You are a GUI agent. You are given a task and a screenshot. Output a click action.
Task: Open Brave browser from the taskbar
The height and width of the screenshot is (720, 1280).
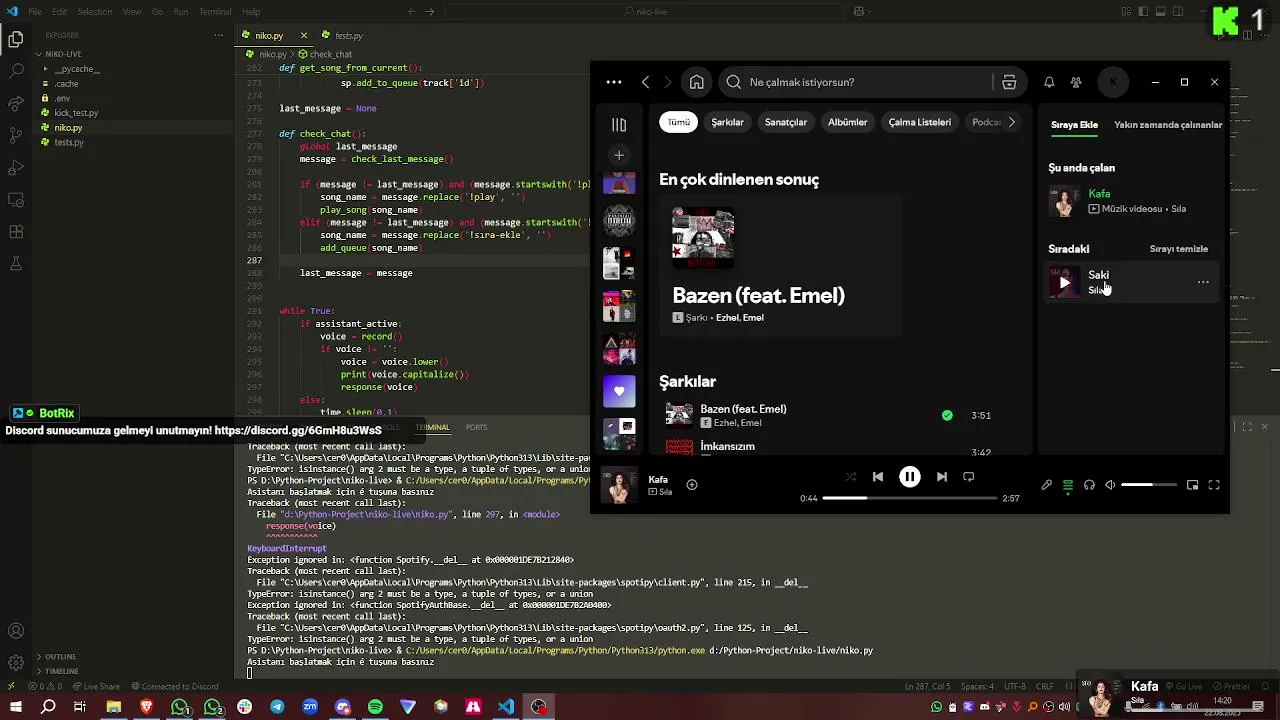(x=146, y=707)
